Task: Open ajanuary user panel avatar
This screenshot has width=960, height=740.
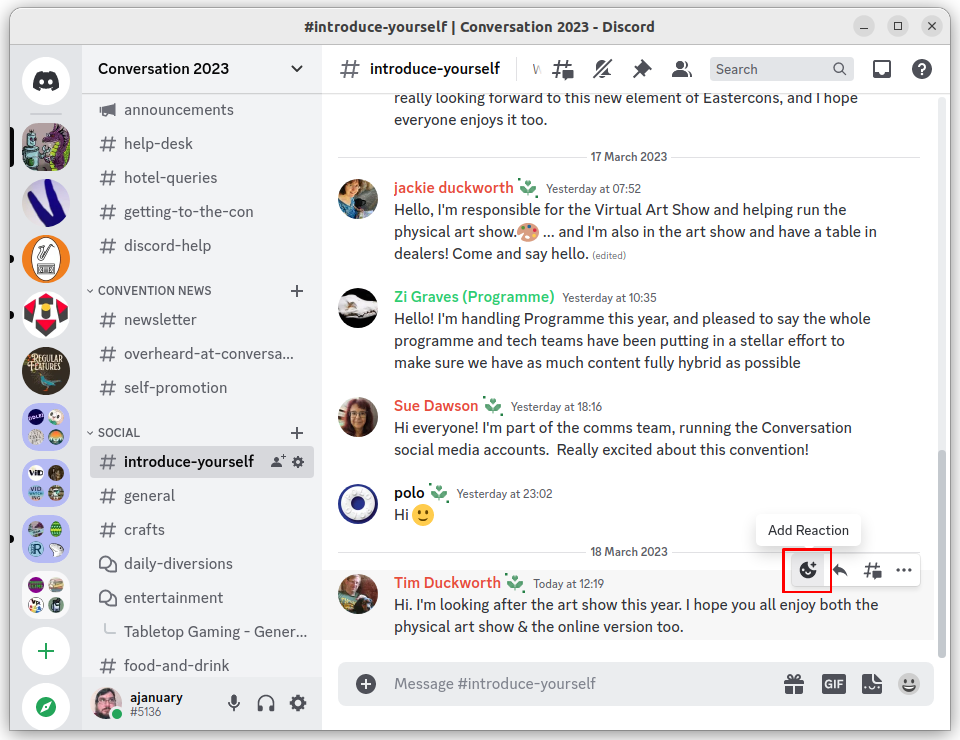Action: click(107, 703)
